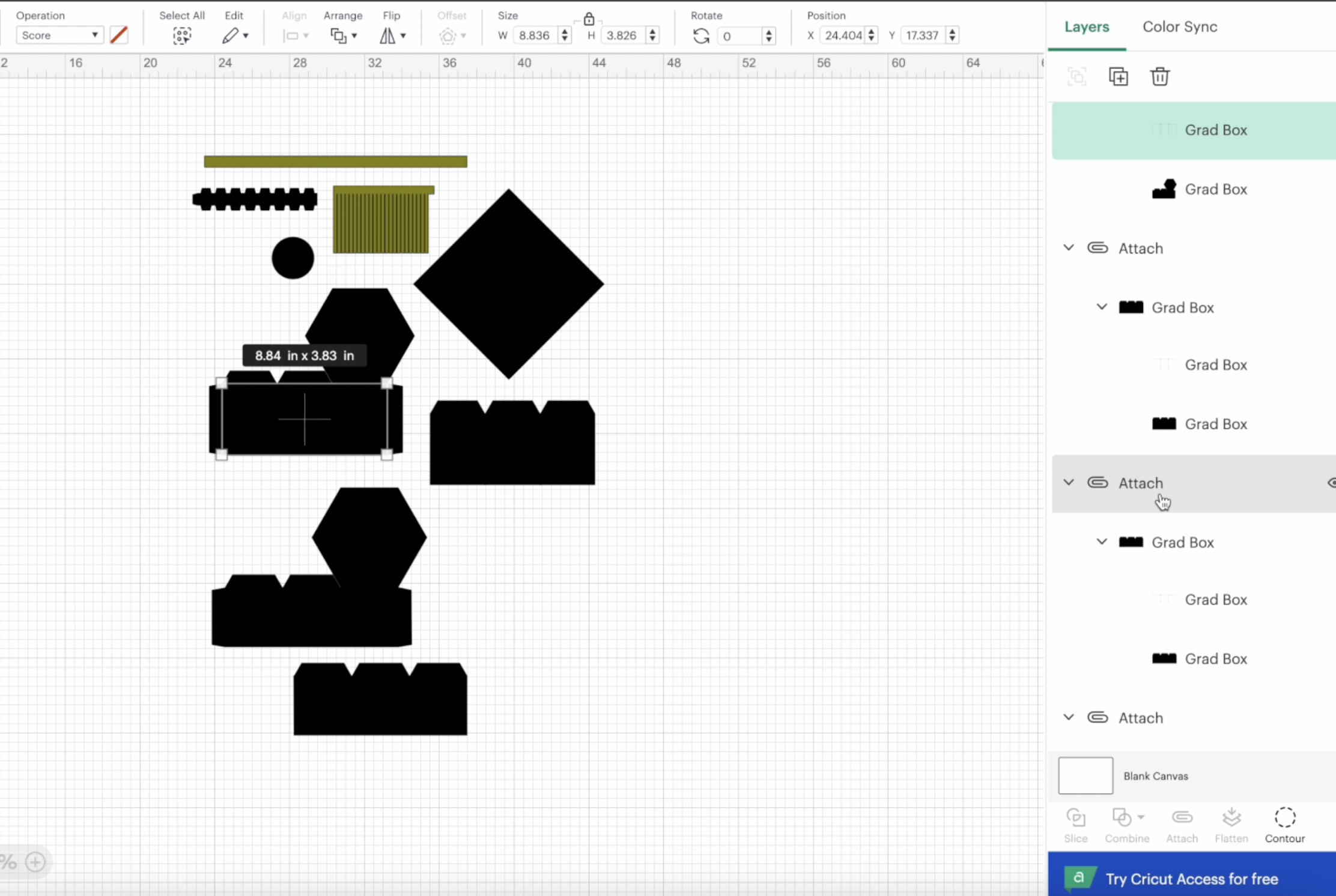Select the highlighted Grad Box score layer
This screenshot has width=1336, height=896.
(x=1194, y=130)
